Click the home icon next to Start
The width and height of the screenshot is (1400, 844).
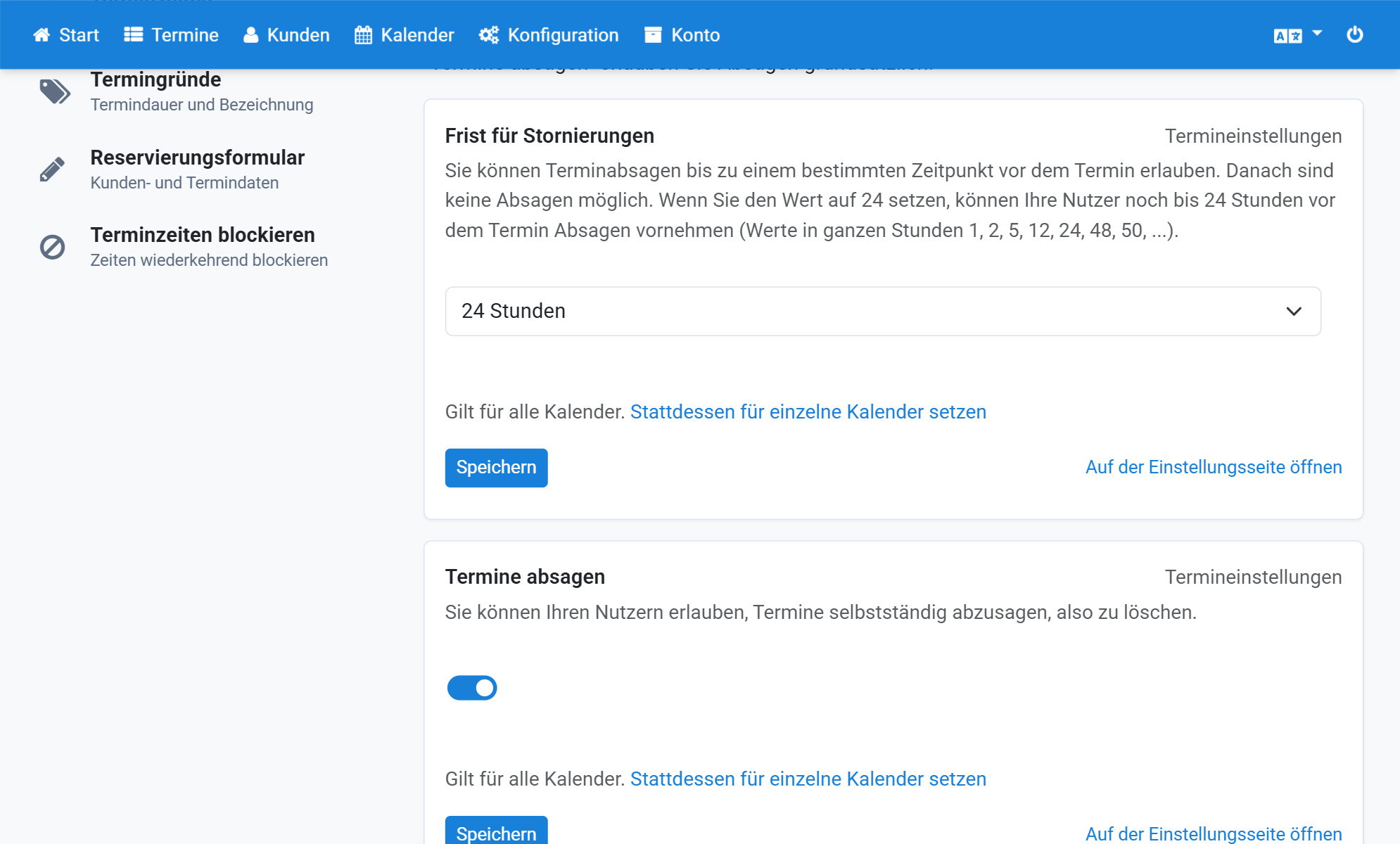tap(42, 35)
